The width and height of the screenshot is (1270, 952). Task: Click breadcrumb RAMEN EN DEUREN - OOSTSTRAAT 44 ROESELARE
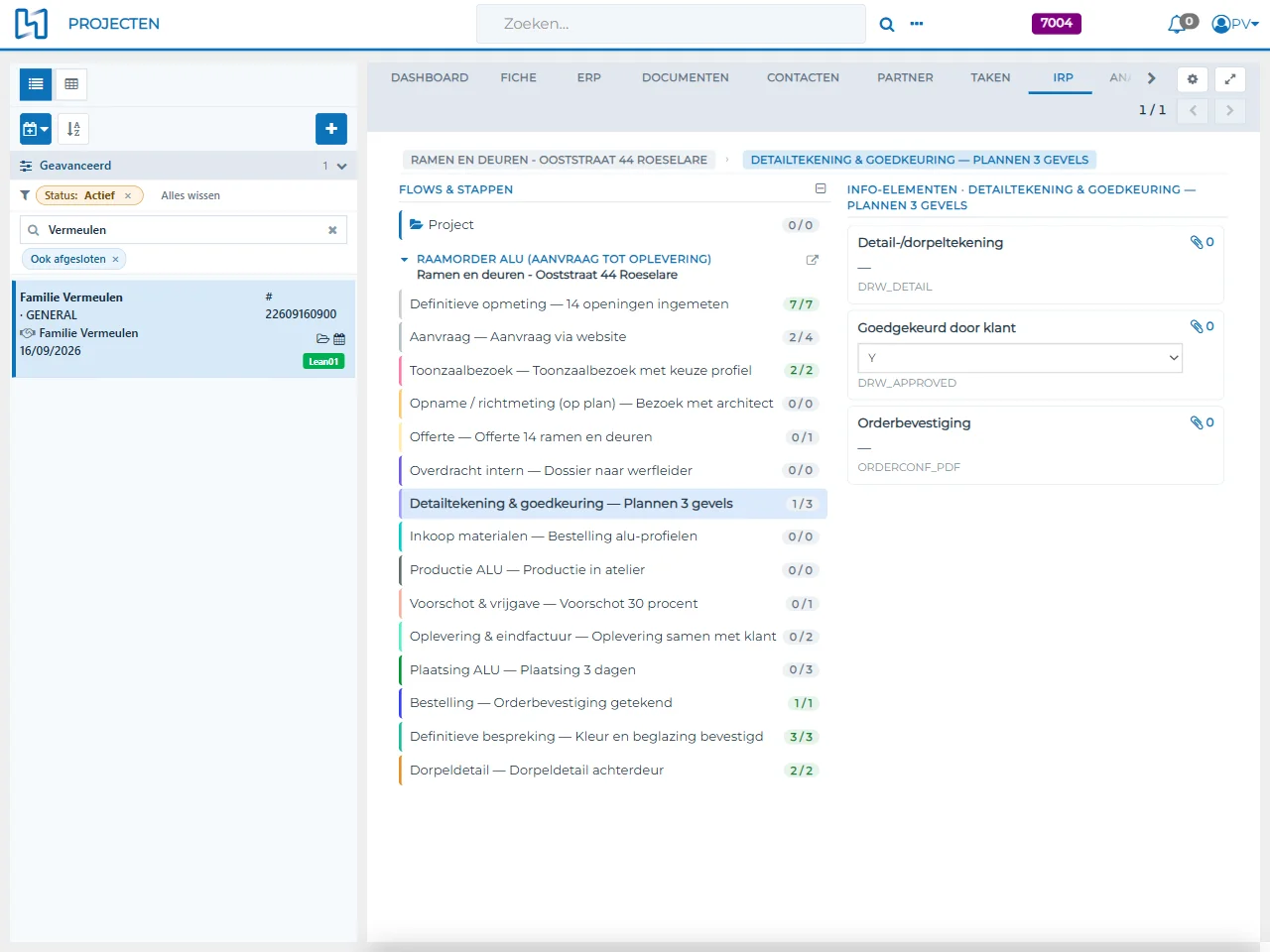pos(560,160)
